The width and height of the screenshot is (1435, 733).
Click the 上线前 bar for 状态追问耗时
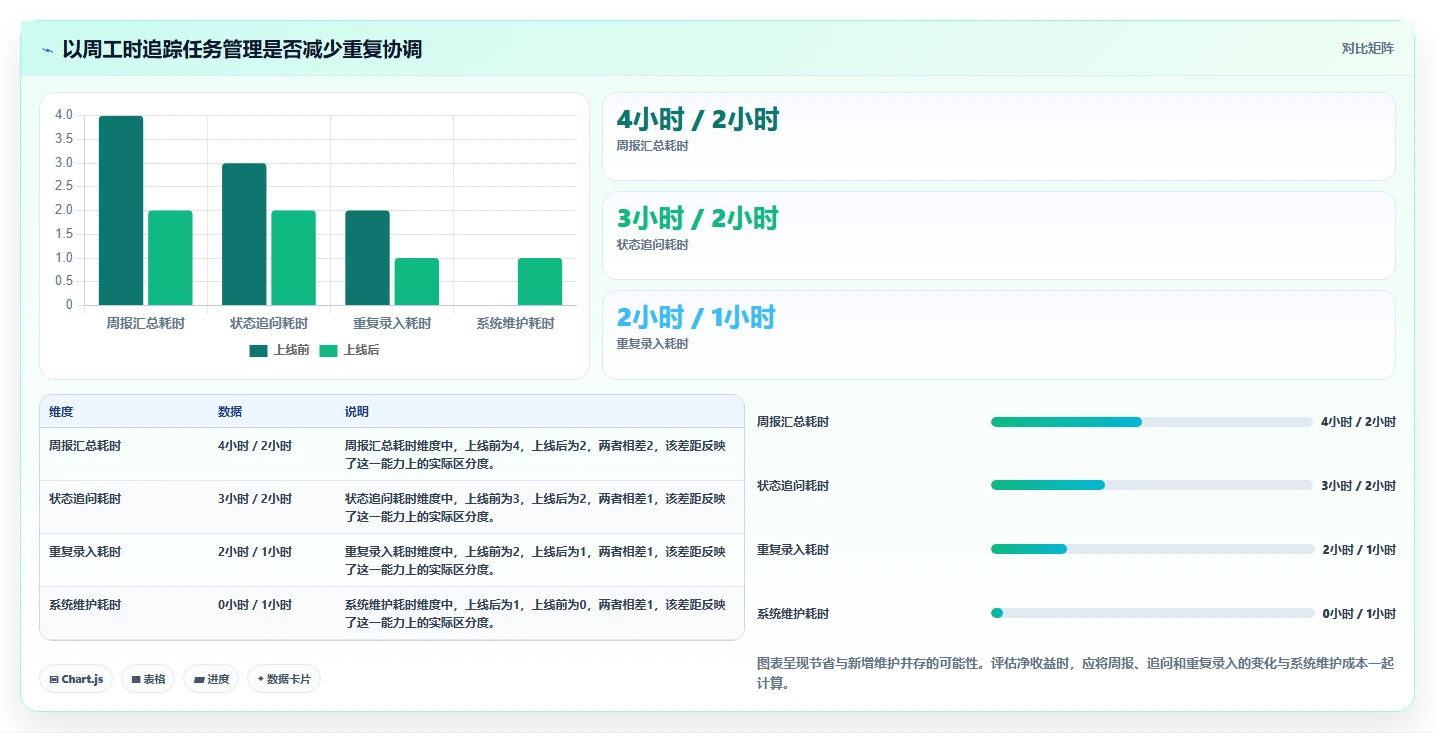(x=244, y=234)
